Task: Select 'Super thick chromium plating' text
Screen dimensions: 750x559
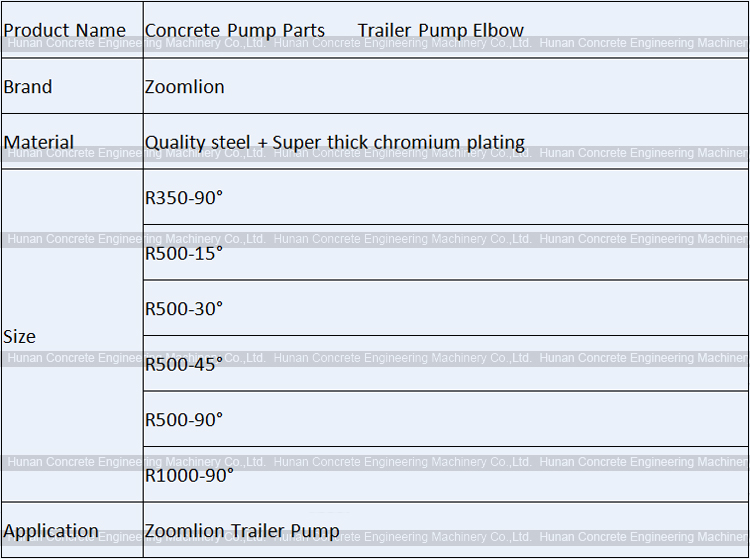Action: point(398,142)
